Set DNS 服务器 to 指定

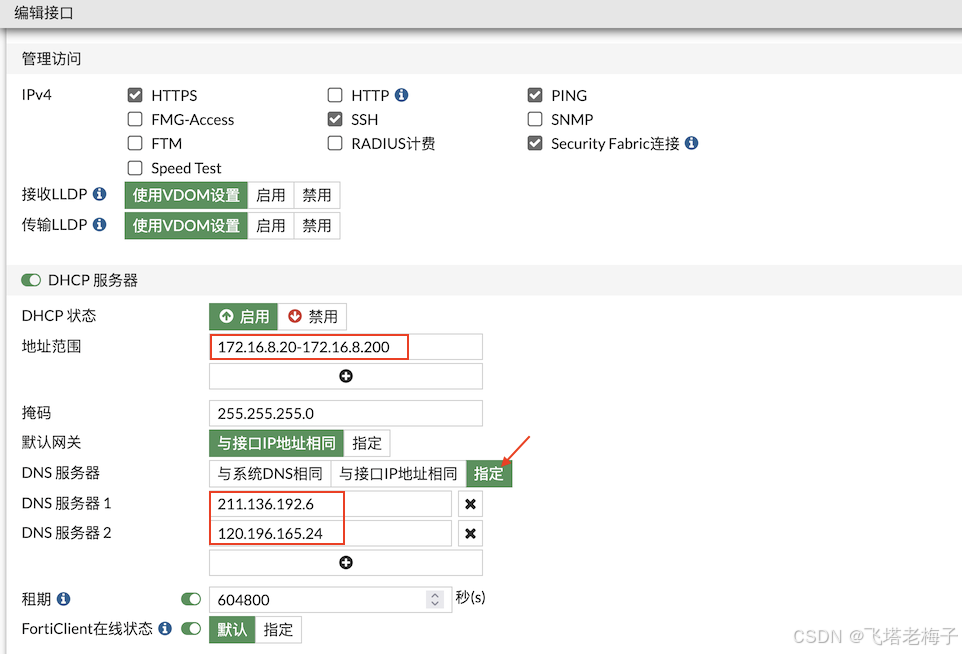click(488, 474)
